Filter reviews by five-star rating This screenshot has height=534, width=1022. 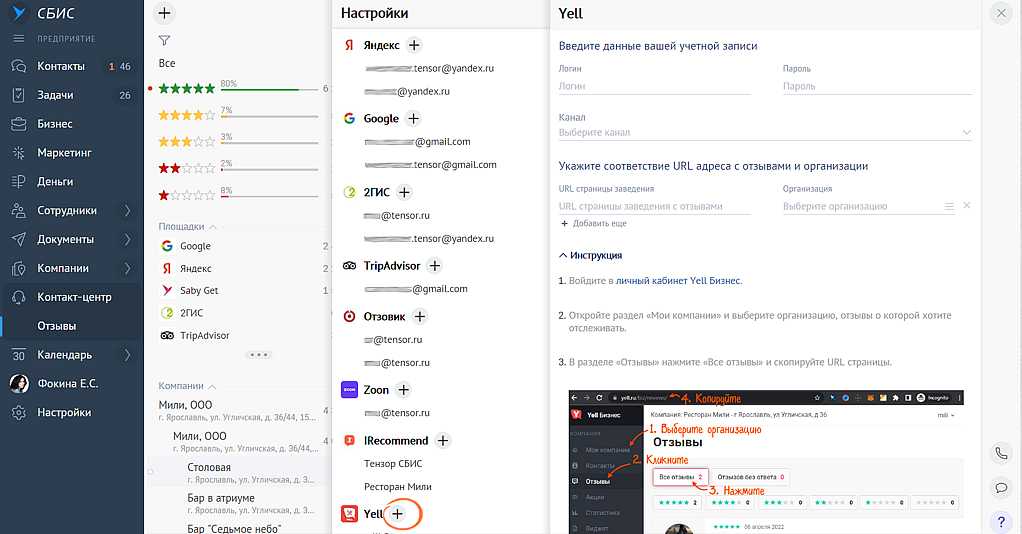click(187, 88)
